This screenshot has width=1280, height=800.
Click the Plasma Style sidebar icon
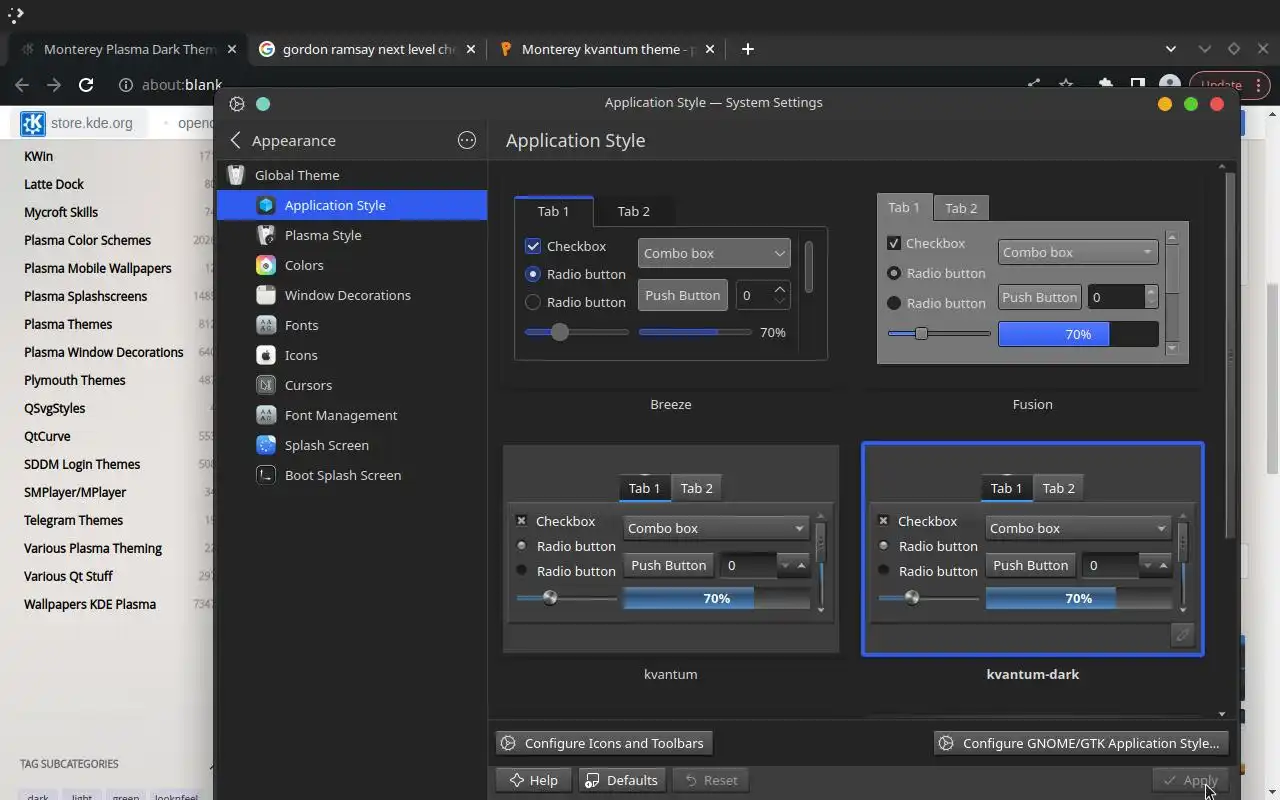tap(265, 235)
